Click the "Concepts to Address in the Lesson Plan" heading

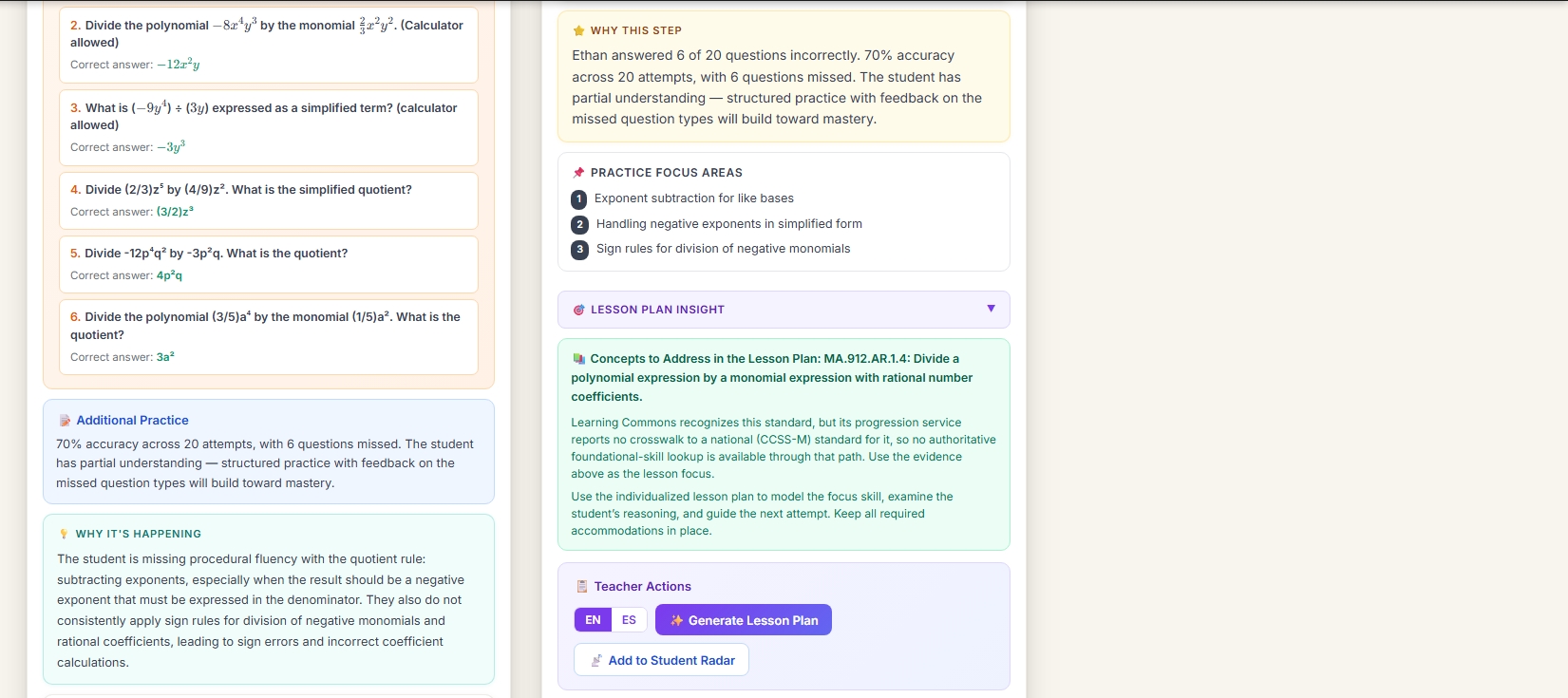click(772, 378)
